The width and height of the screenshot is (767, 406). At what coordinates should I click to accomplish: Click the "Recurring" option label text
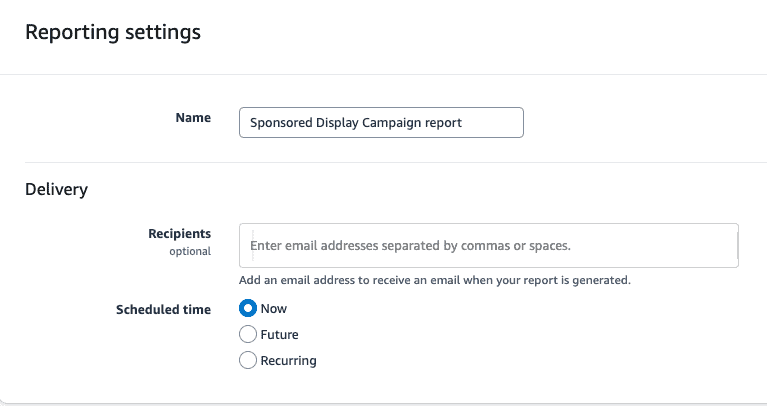pyautogui.click(x=289, y=361)
